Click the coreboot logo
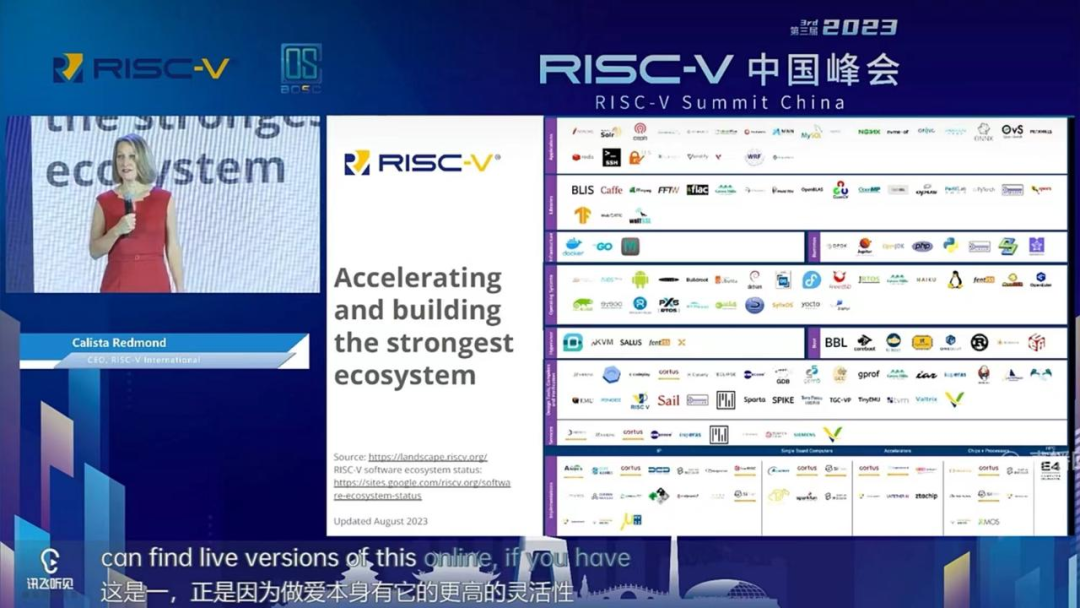This screenshot has height=608, width=1080. coord(864,342)
